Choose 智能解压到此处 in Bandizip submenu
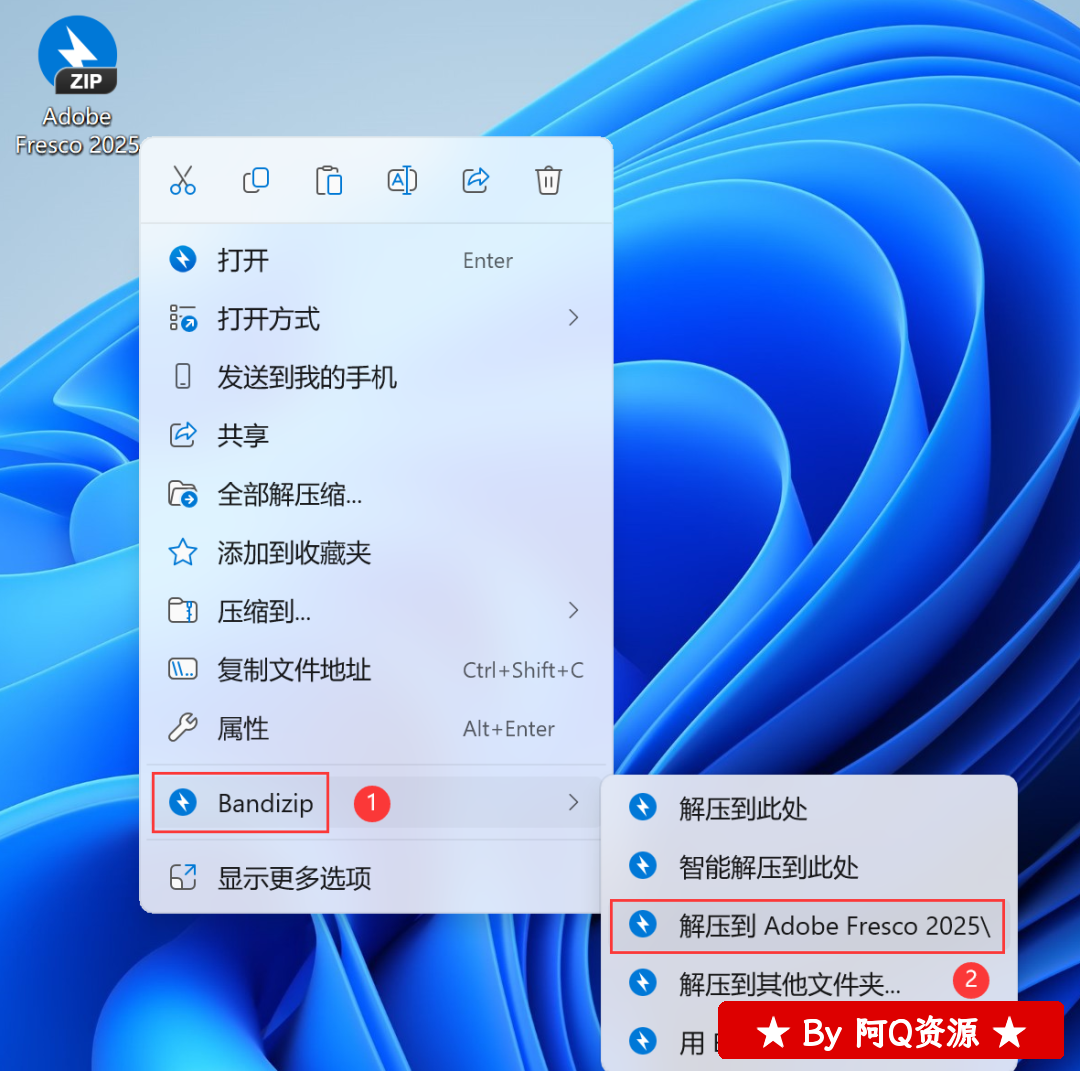Screen dimensions: 1080x1071 point(768,867)
